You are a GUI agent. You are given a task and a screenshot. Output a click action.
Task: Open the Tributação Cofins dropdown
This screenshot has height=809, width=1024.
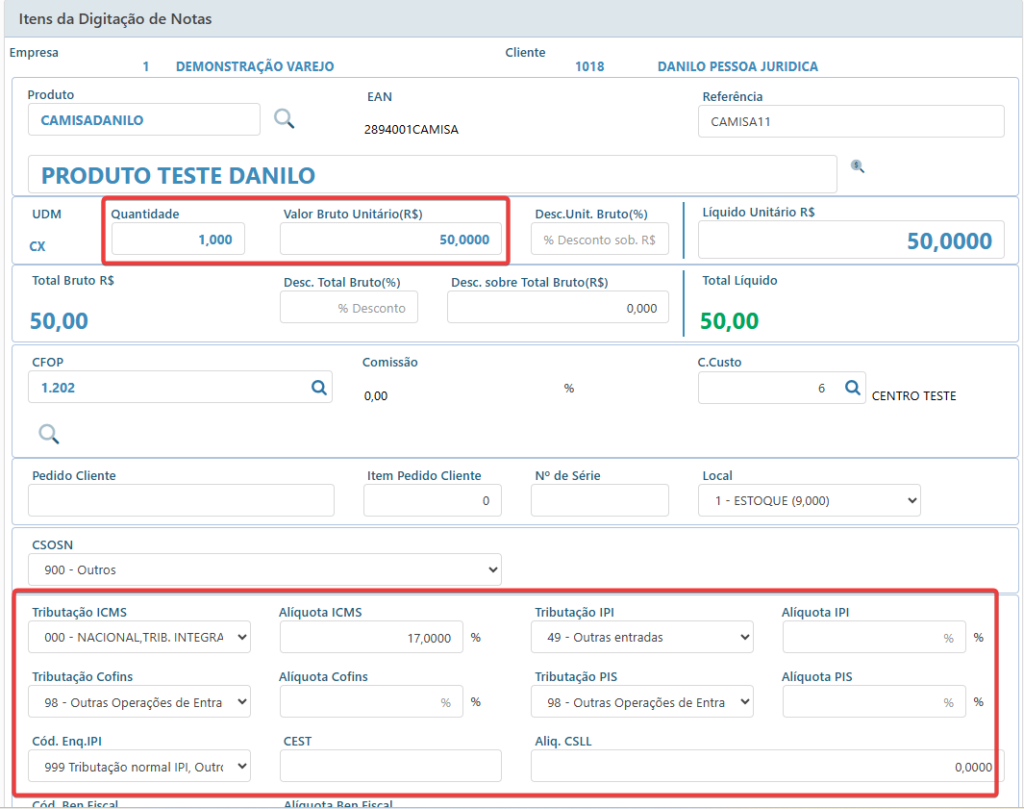139,702
